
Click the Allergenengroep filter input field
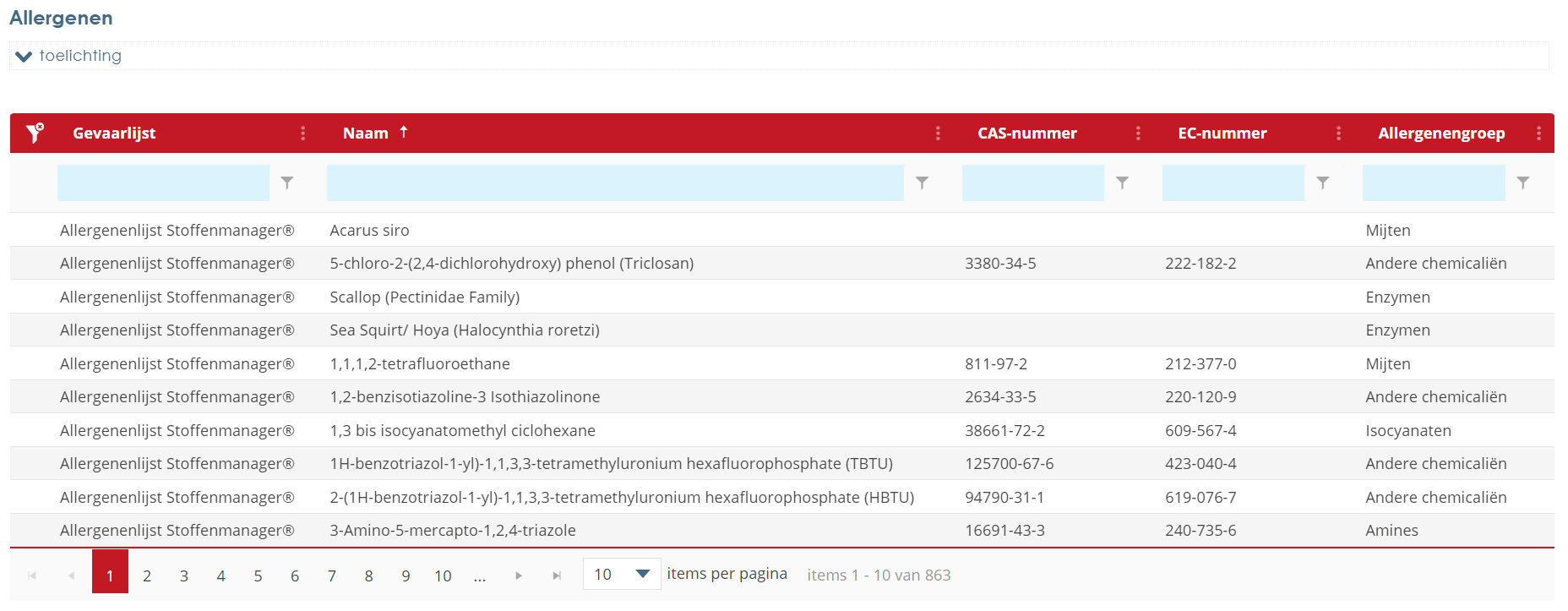click(1433, 183)
